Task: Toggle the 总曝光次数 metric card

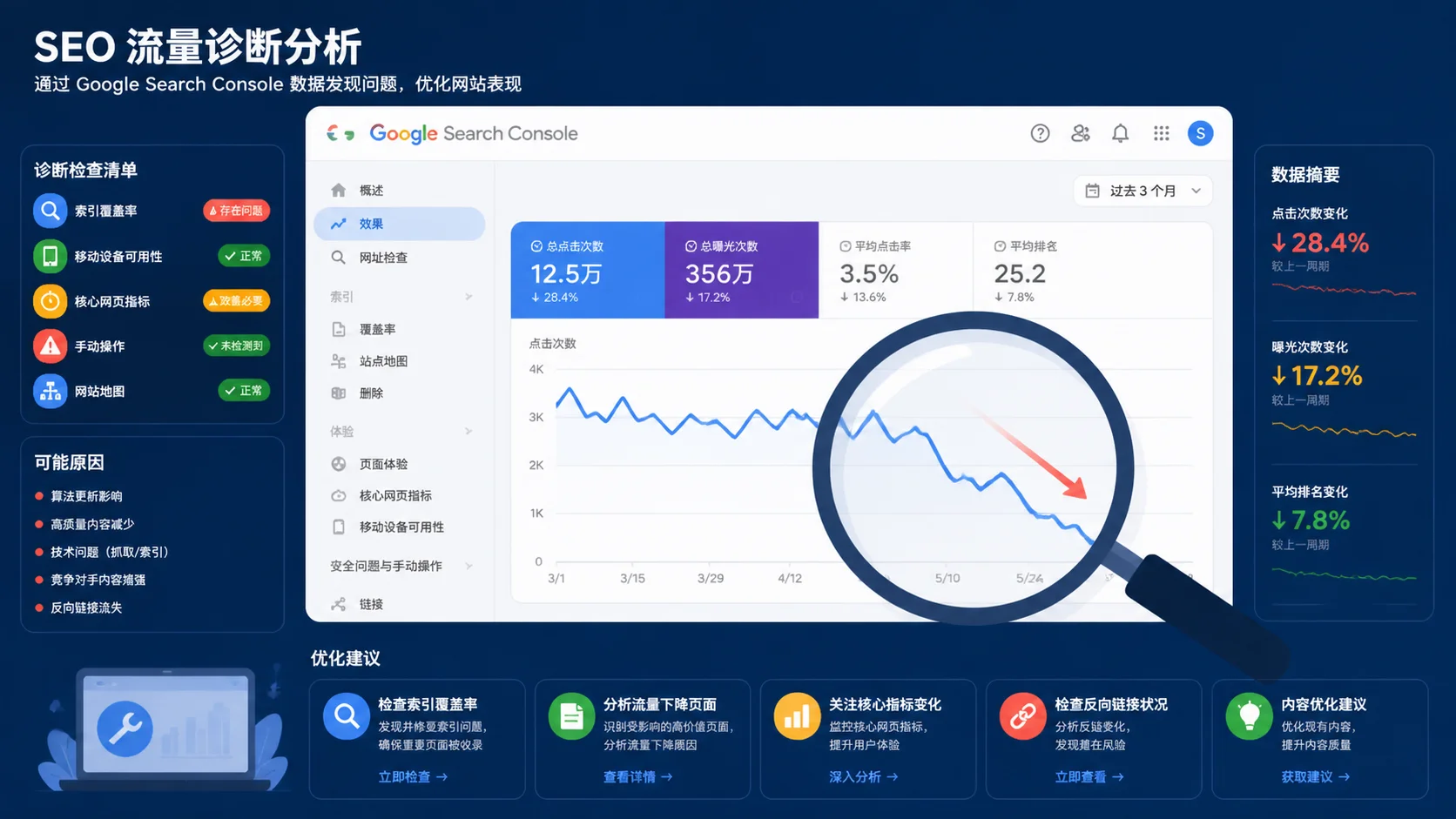Action: click(x=742, y=270)
